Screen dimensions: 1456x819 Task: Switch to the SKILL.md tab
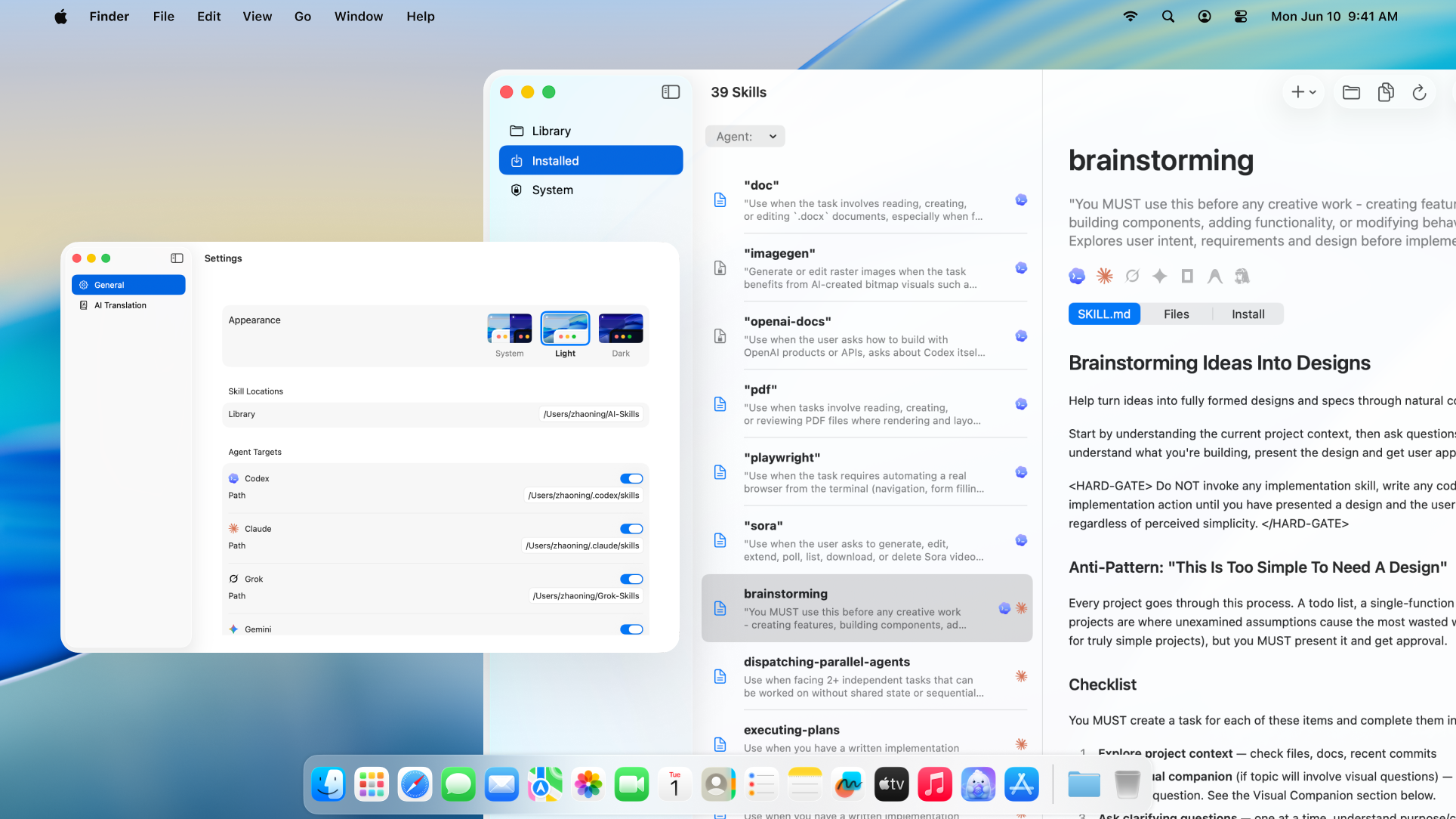[1104, 314]
